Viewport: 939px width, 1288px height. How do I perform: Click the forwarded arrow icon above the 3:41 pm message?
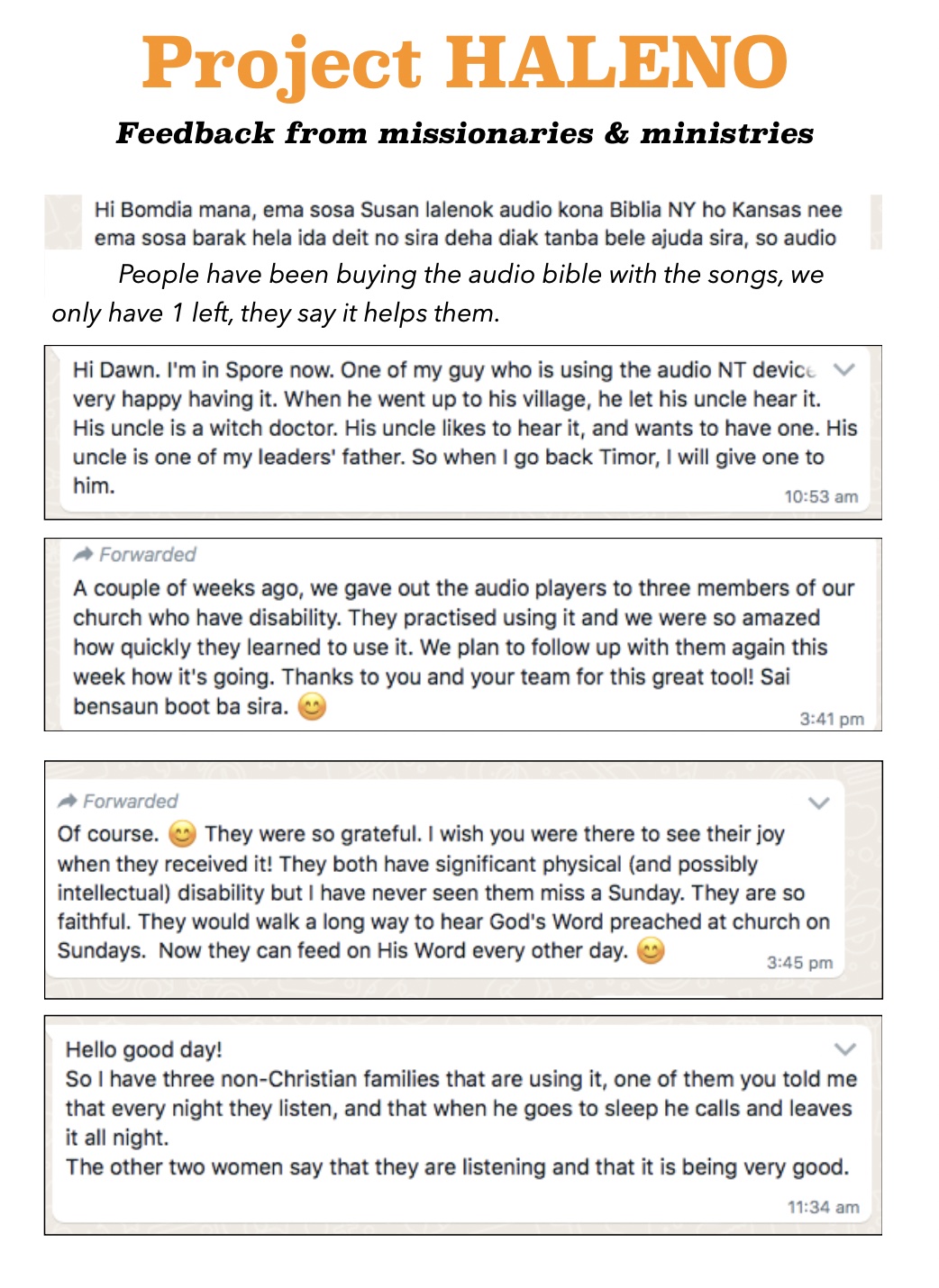pos(84,554)
